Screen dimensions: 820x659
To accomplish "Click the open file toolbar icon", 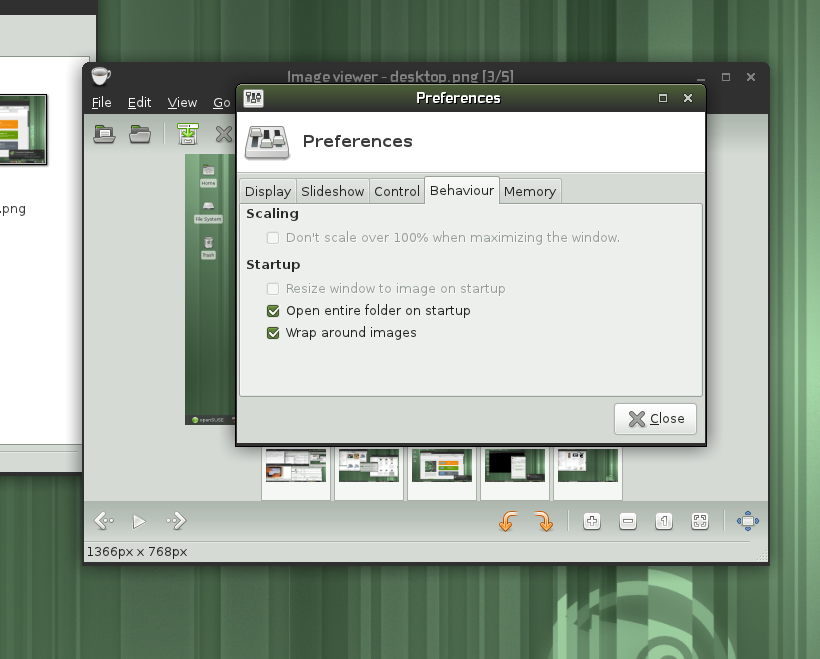I will (104, 133).
